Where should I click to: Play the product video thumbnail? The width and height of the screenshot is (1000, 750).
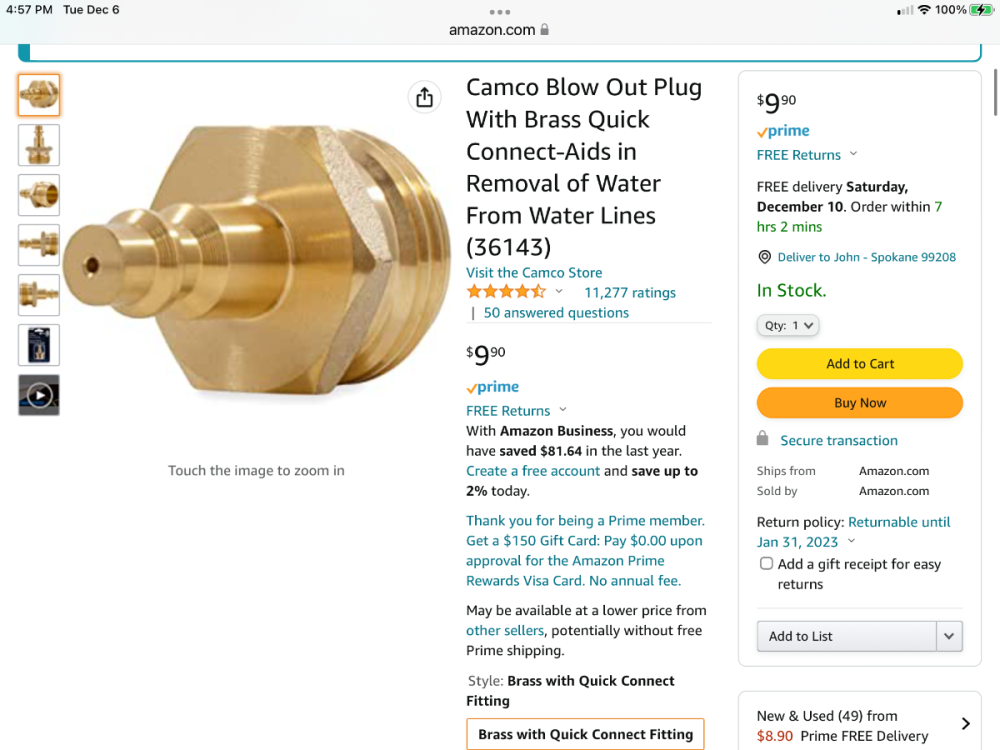coord(39,395)
